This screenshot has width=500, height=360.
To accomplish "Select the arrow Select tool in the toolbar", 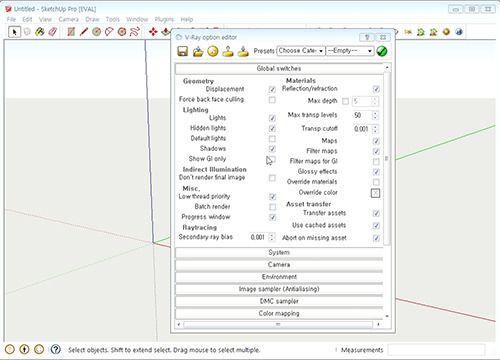I will tap(14, 32).
